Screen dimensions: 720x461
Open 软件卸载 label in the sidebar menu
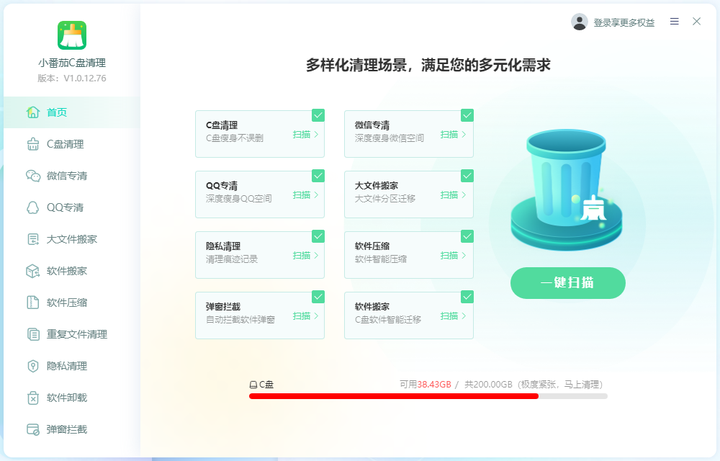67,398
